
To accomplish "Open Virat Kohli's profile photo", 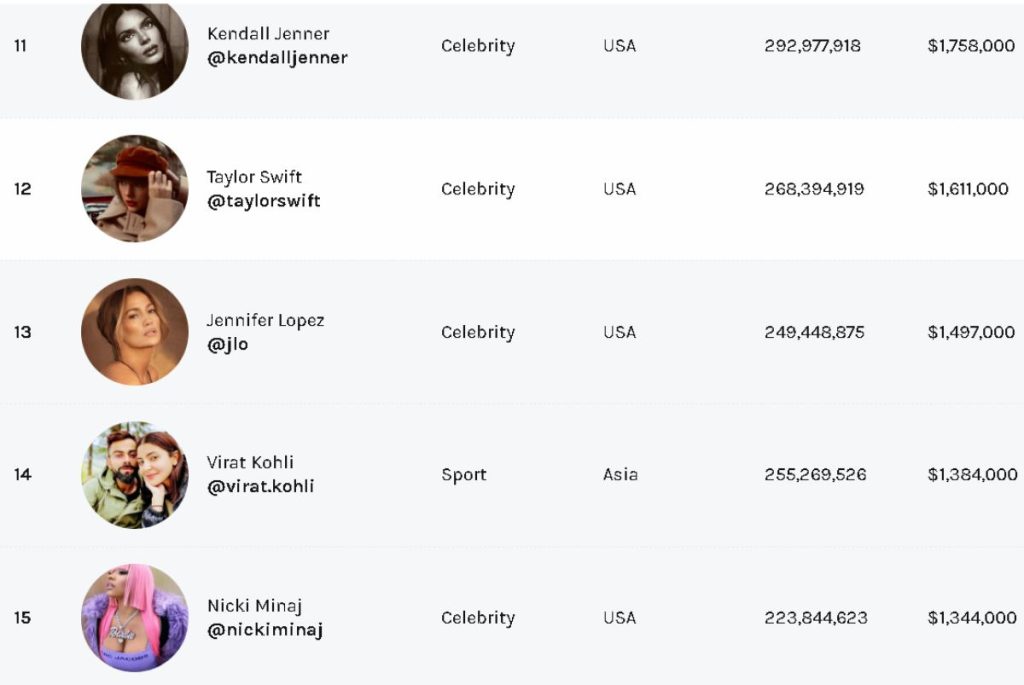I will point(135,475).
